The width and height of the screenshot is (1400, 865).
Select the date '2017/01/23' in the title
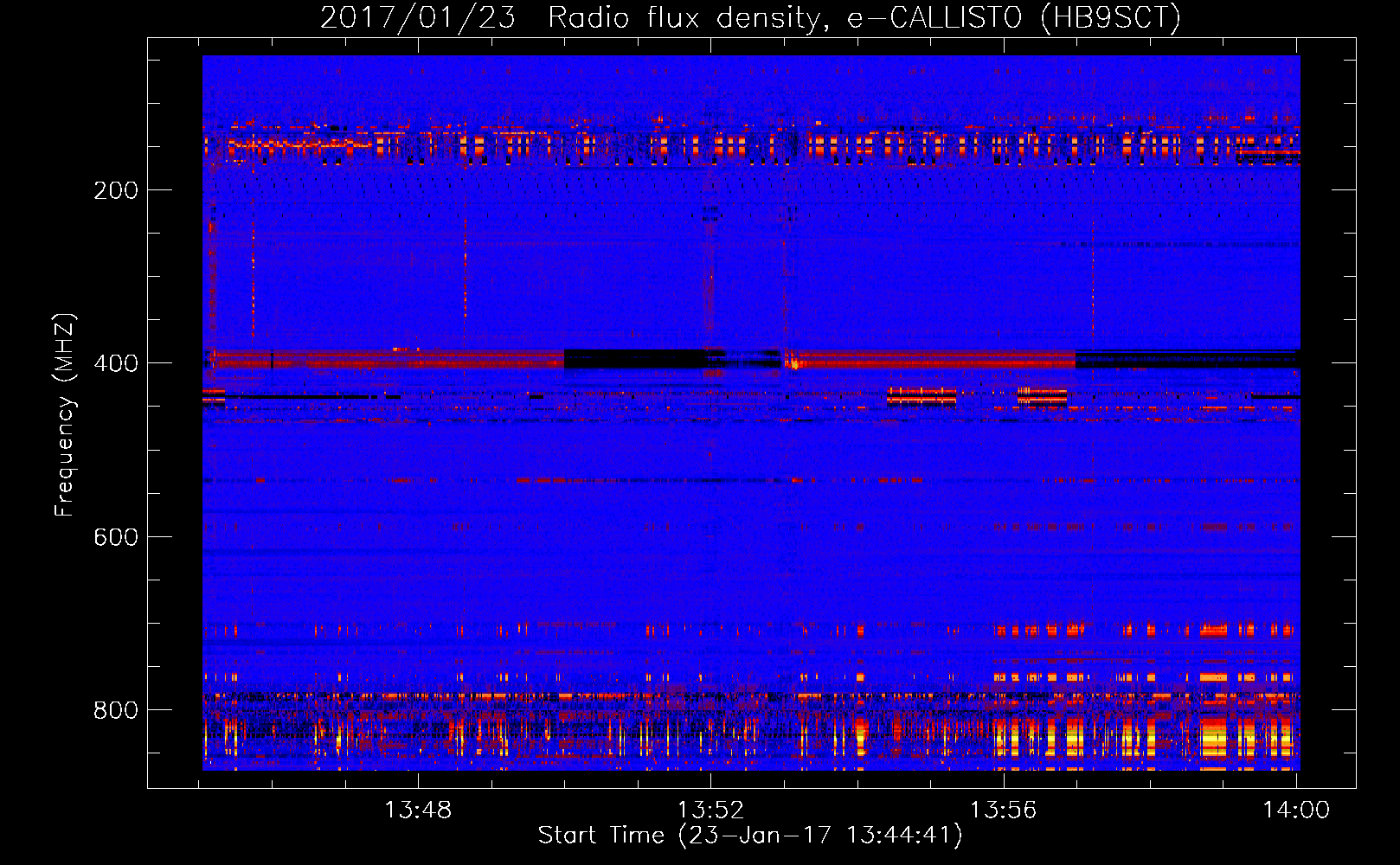[x=417, y=17]
